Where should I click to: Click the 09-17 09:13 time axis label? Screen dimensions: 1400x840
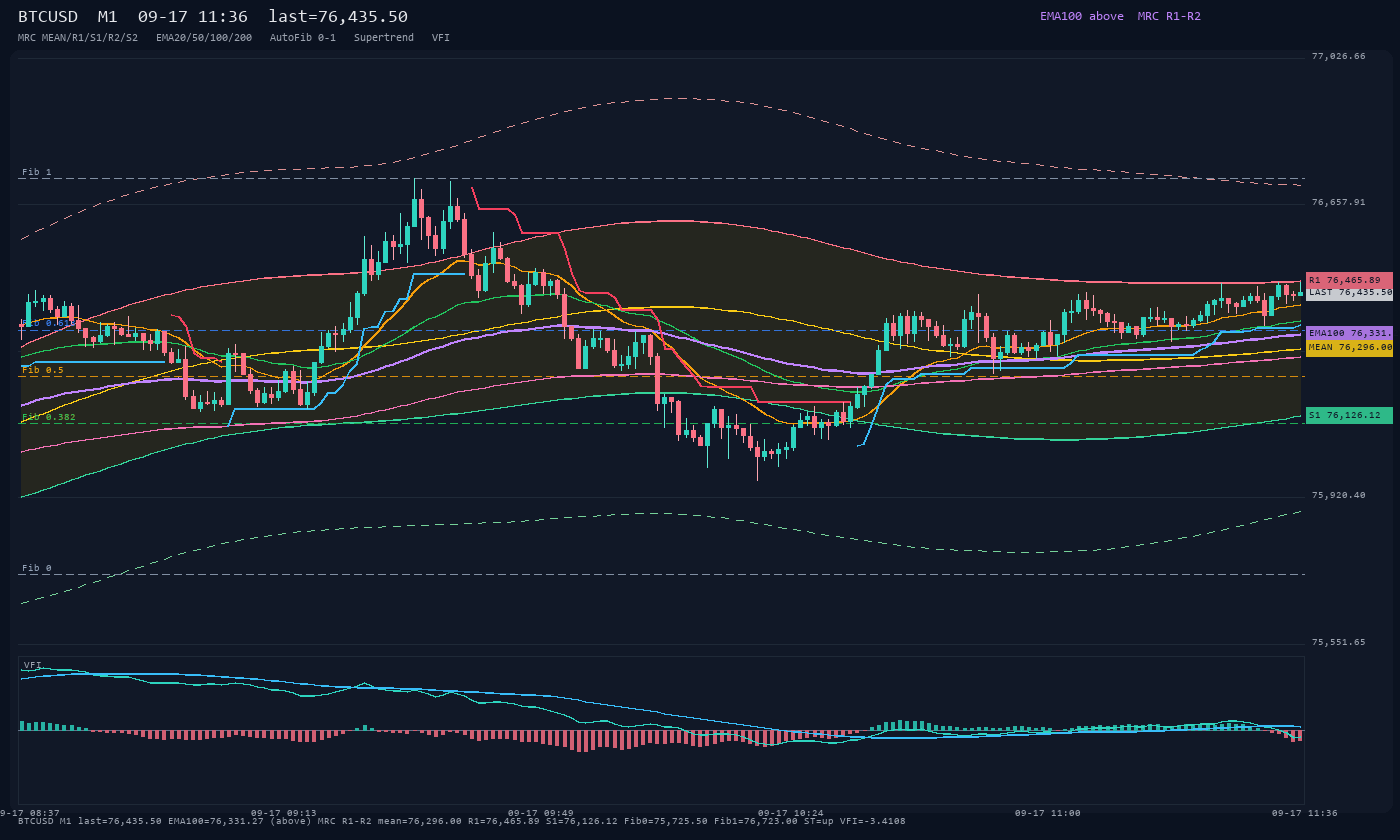[284, 813]
